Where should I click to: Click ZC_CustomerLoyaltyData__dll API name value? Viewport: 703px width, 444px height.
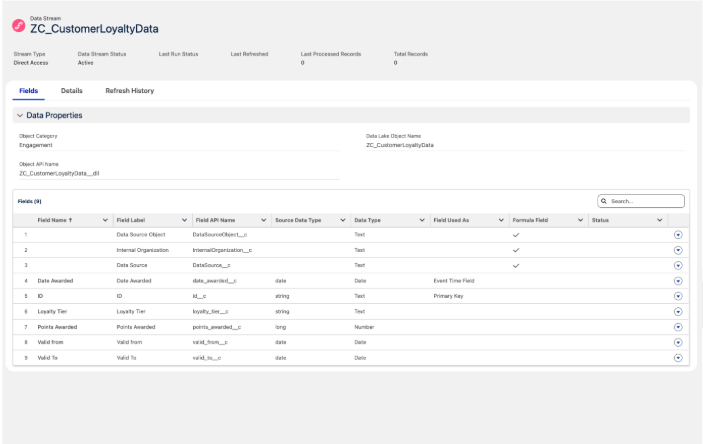click(59, 174)
